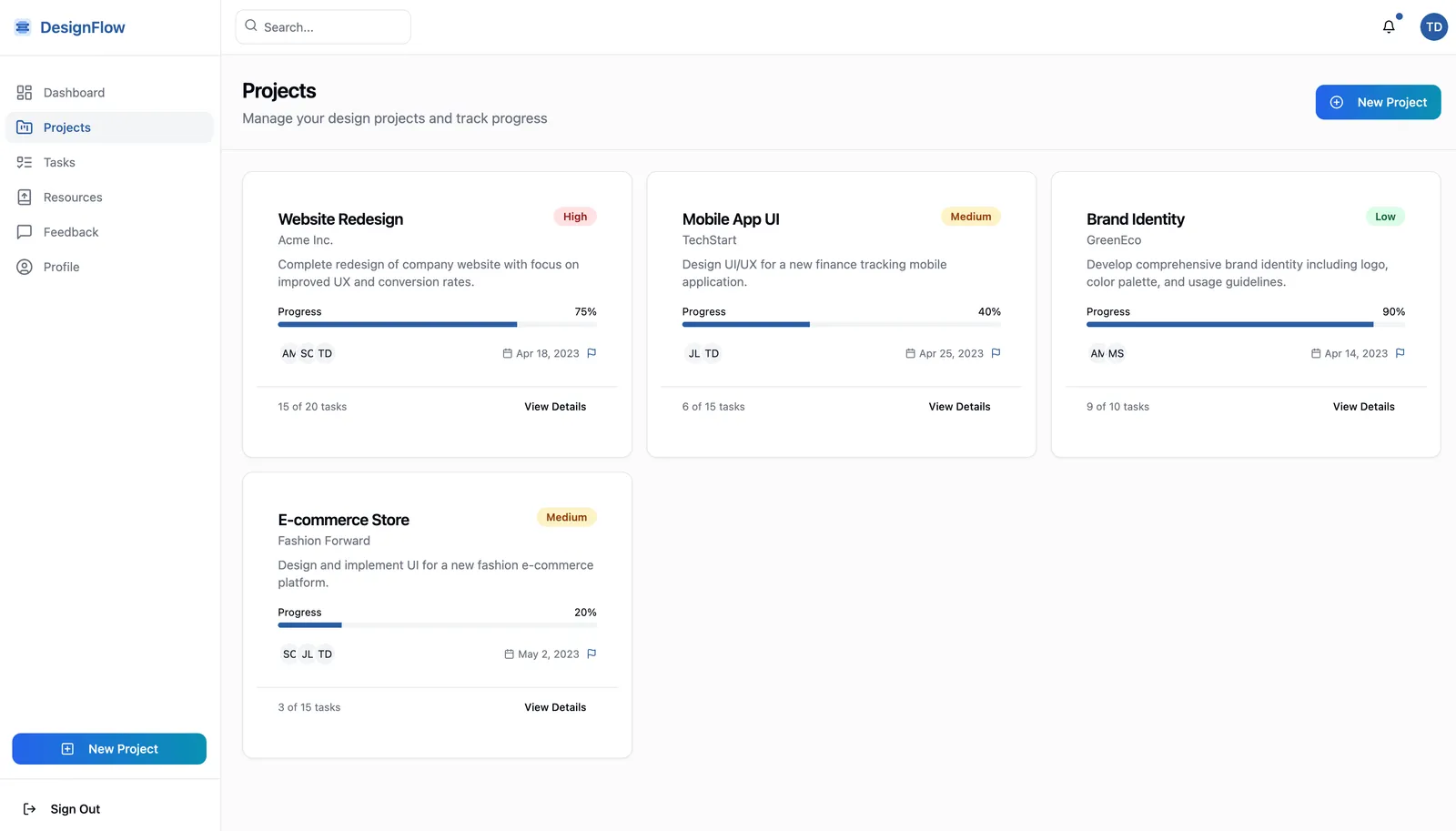Image resolution: width=1456 pixels, height=831 pixels.
Task: Focus the Search input field
Action: (323, 27)
